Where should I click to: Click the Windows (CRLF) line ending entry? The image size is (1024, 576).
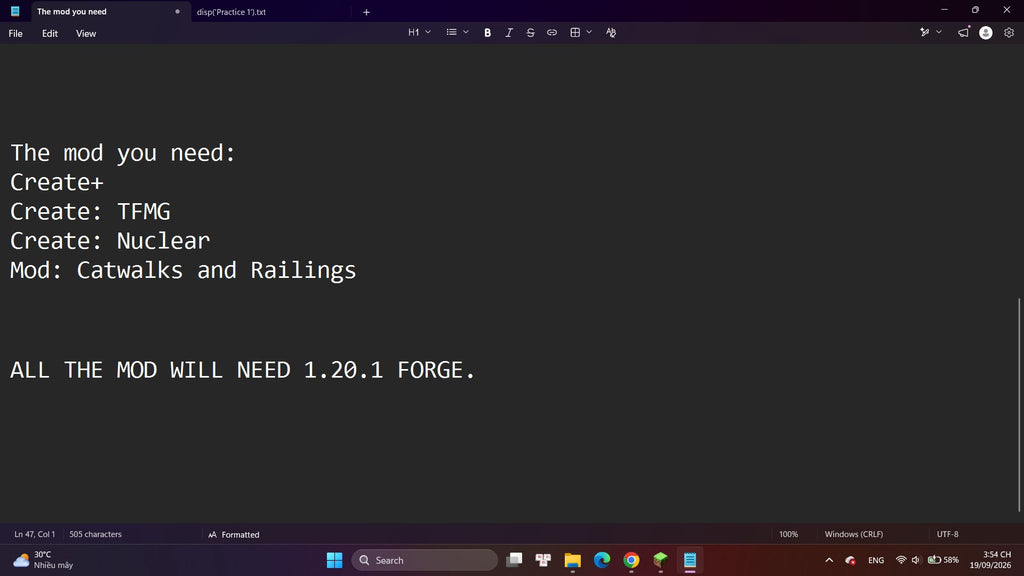[854, 534]
